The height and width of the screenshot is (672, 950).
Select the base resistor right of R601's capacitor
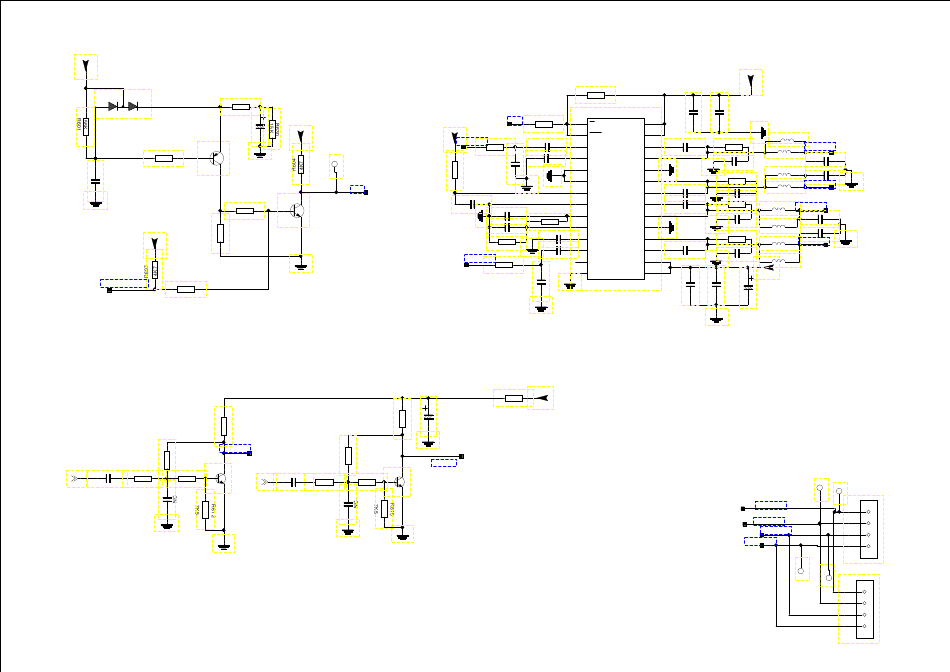point(164,158)
